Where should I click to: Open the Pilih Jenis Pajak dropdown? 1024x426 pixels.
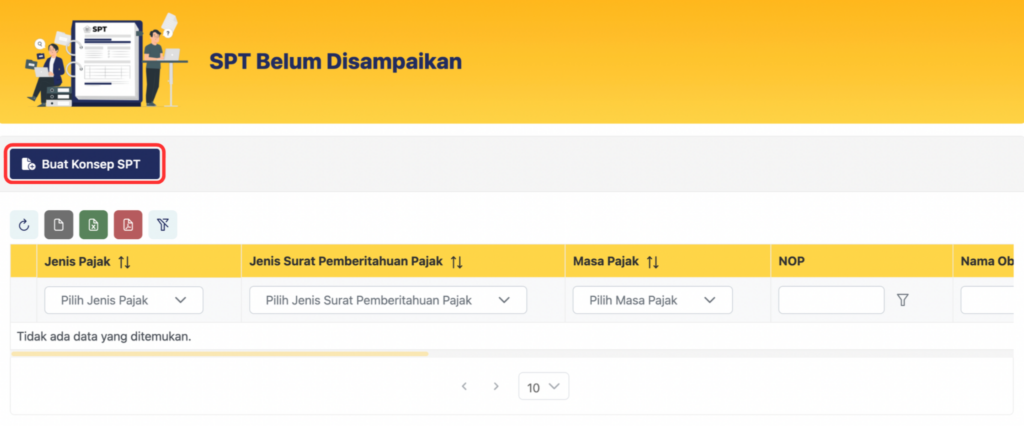124,300
